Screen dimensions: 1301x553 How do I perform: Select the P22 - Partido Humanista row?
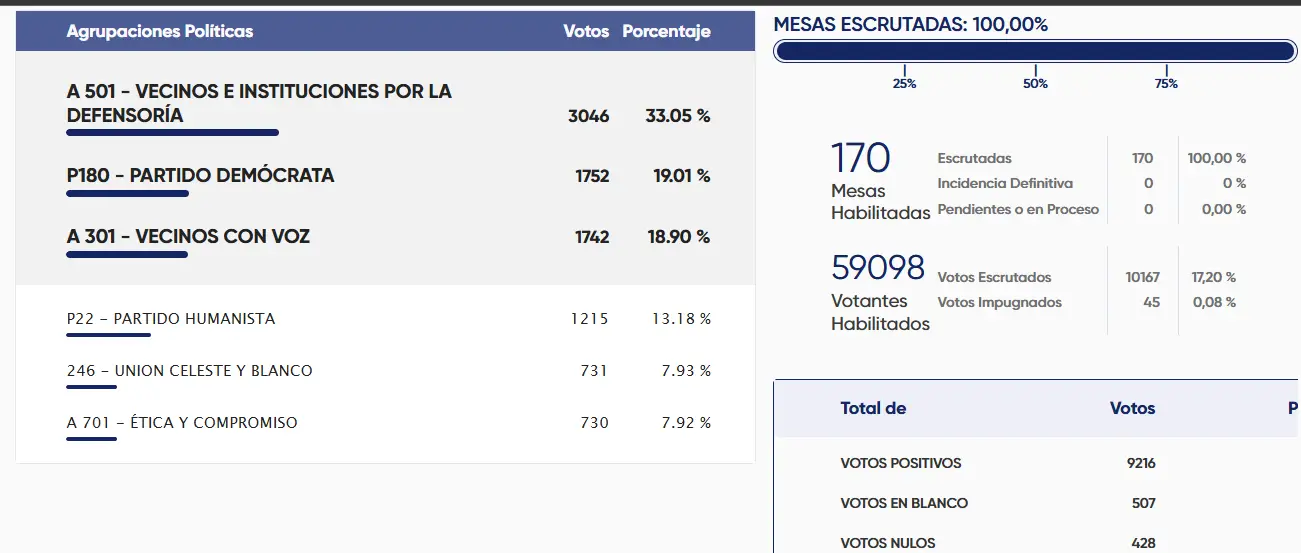click(171, 319)
